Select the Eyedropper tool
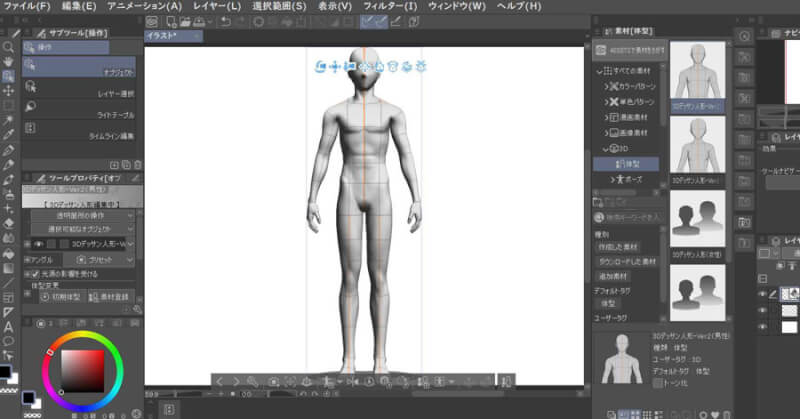Screen dimensions: 800x419 (x=8, y=135)
